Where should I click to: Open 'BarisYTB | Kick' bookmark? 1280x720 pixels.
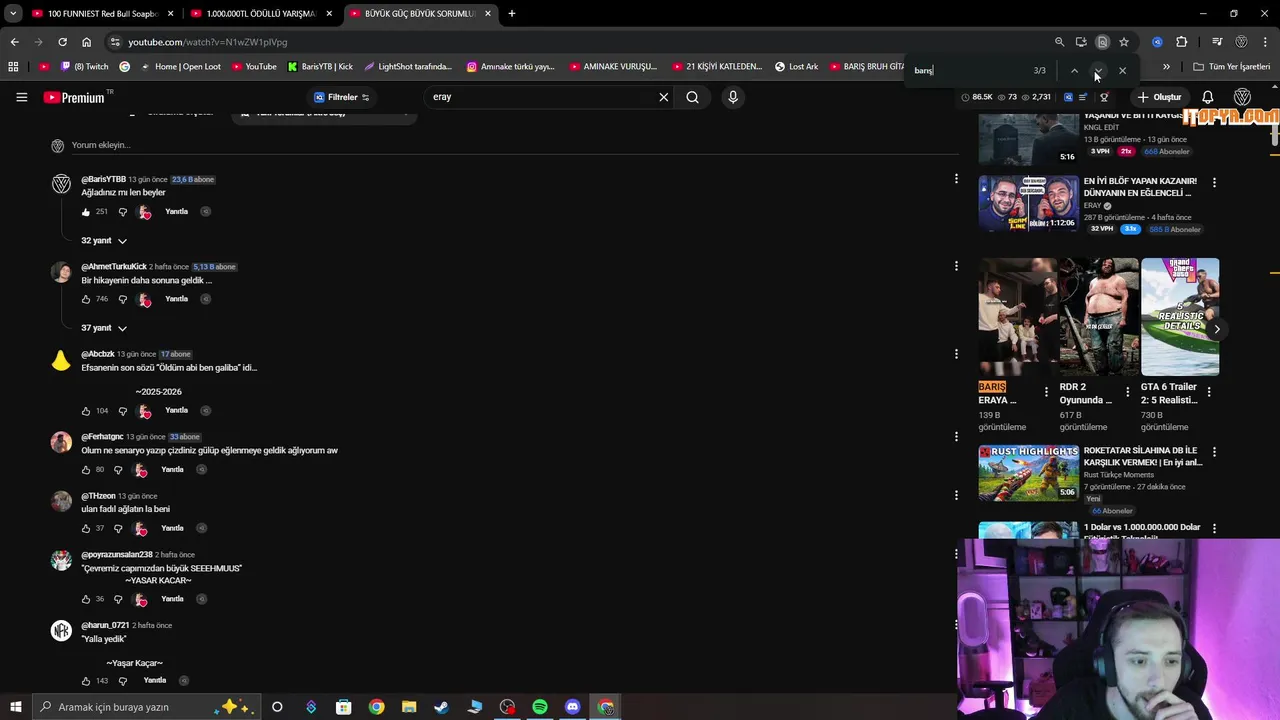pos(320,67)
